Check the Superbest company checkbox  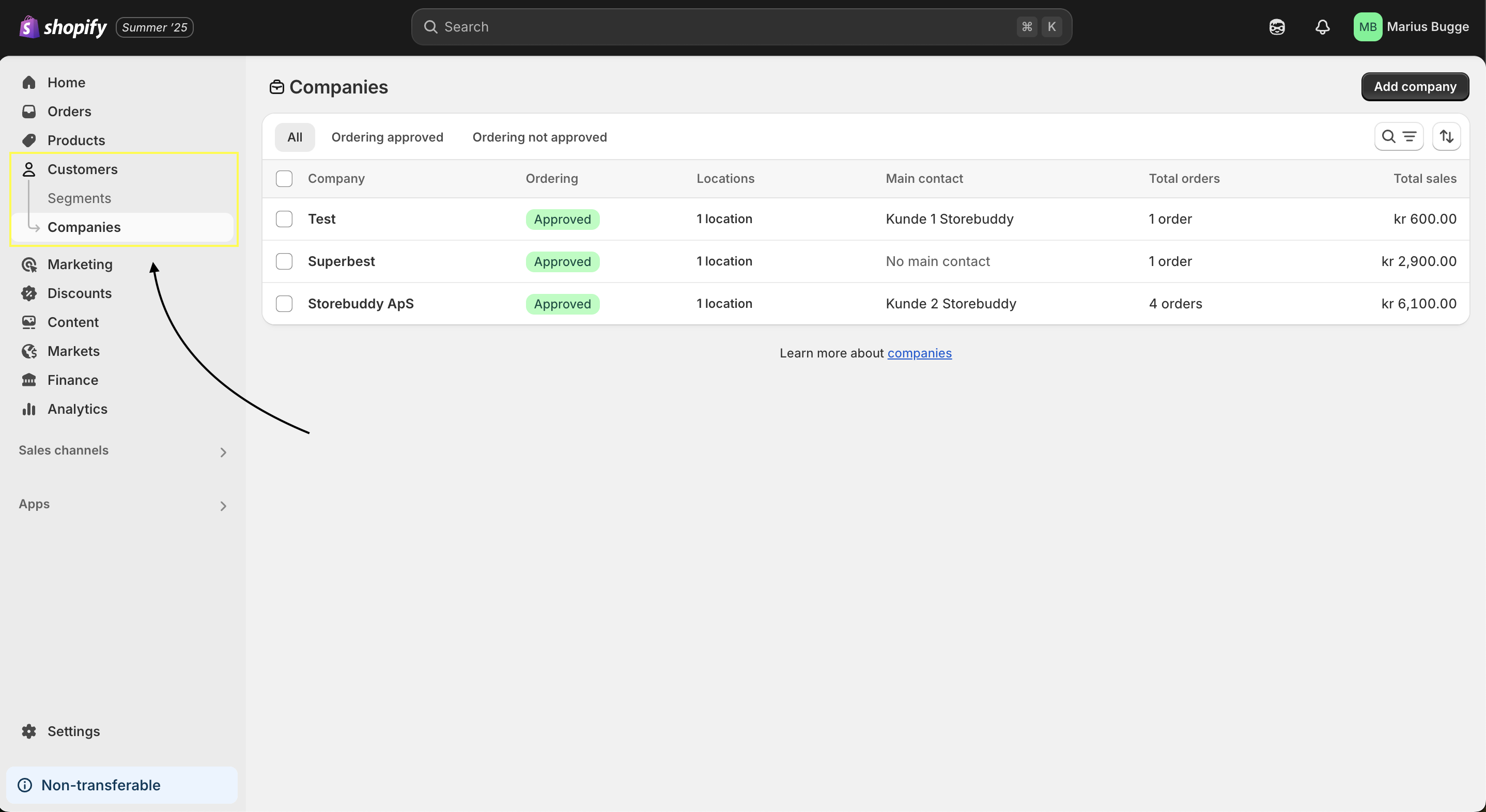284,261
